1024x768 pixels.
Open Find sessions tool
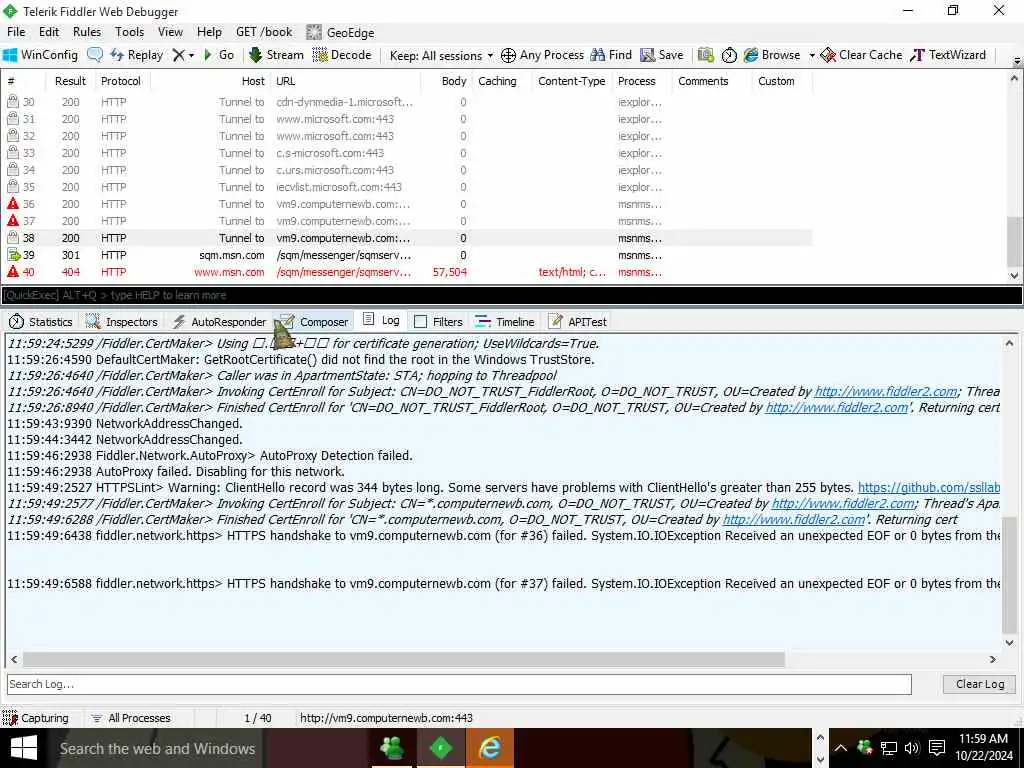coord(611,55)
